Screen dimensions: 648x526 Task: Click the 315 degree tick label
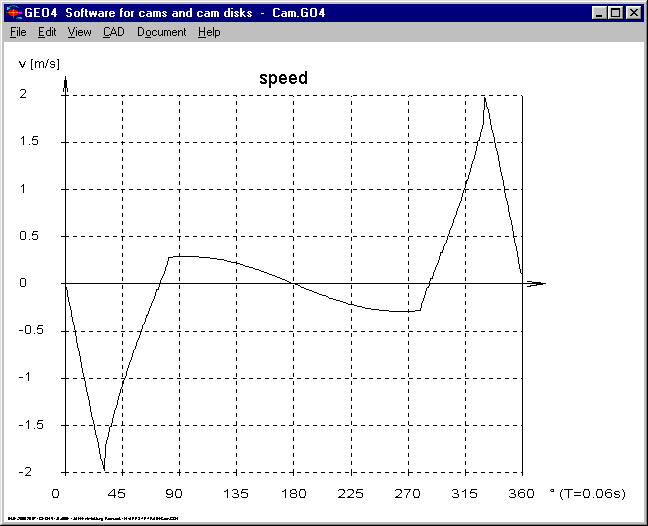point(465,494)
